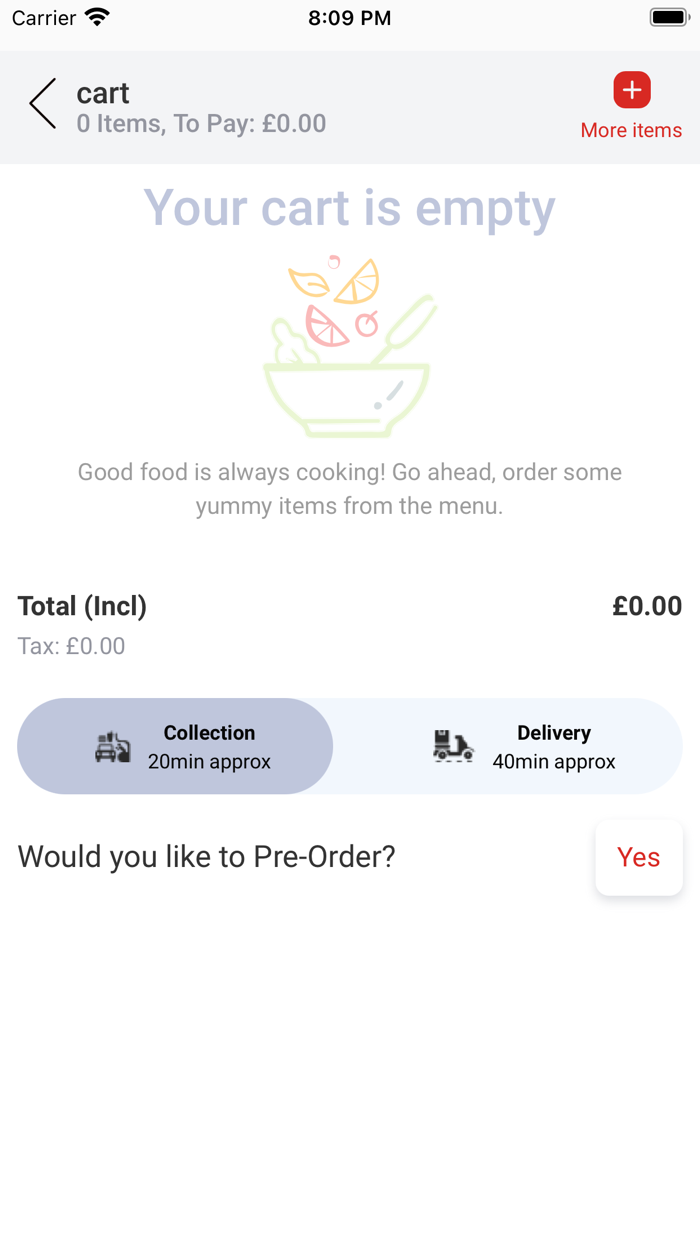The image size is (700, 1244).
Task: Confirm Pre-Order by tapping Yes
Action: pos(639,857)
